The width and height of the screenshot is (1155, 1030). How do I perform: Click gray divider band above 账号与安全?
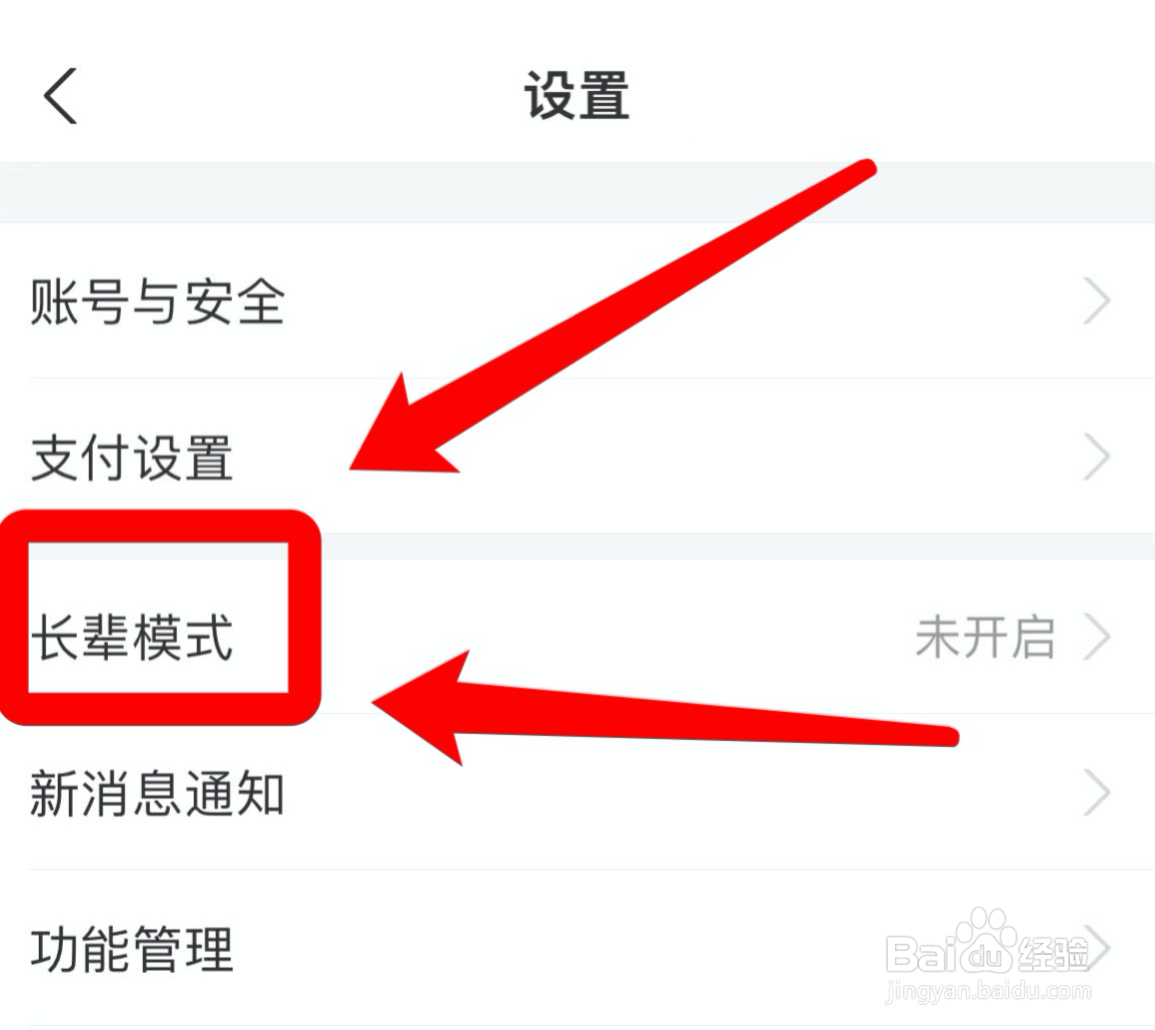(578, 193)
